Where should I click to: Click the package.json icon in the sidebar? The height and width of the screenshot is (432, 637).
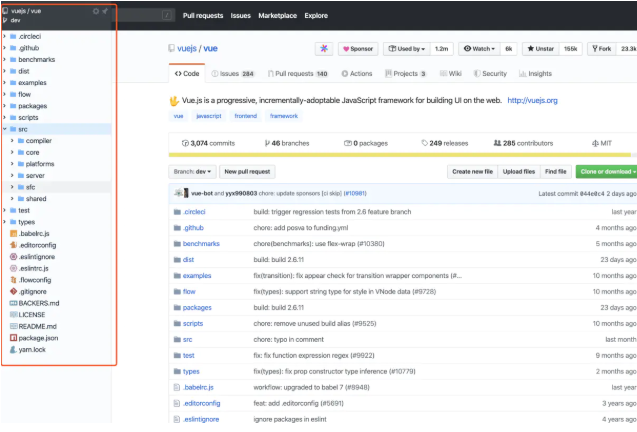(x=13, y=338)
